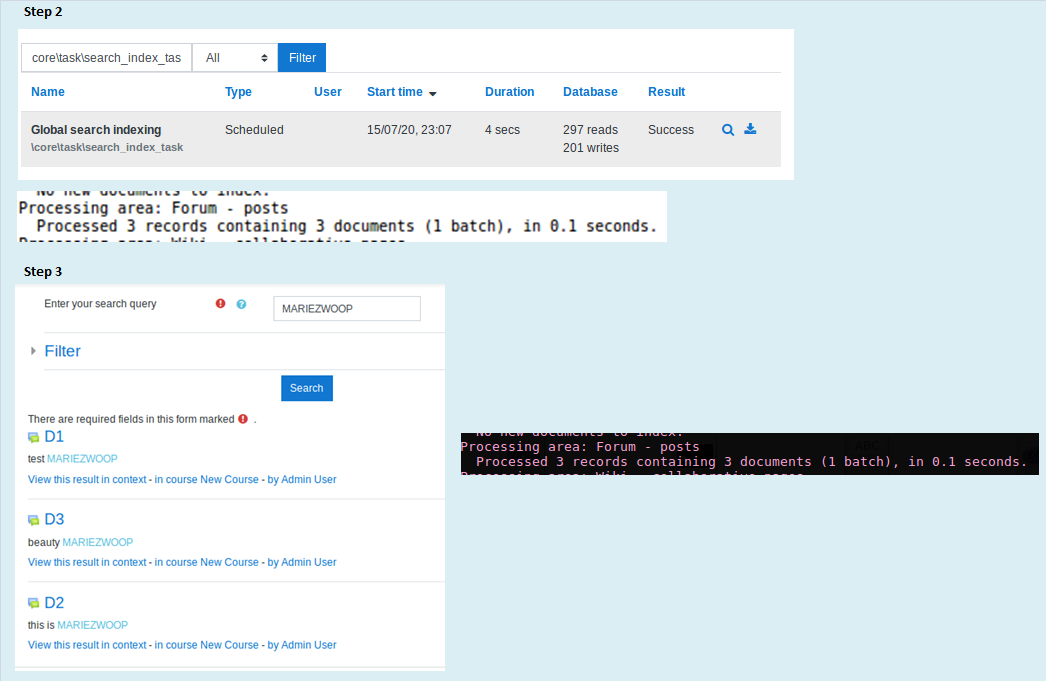This screenshot has height=681, width=1046.
Task: Click in the MARIEZWOOP search query field
Action: click(347, 308)
